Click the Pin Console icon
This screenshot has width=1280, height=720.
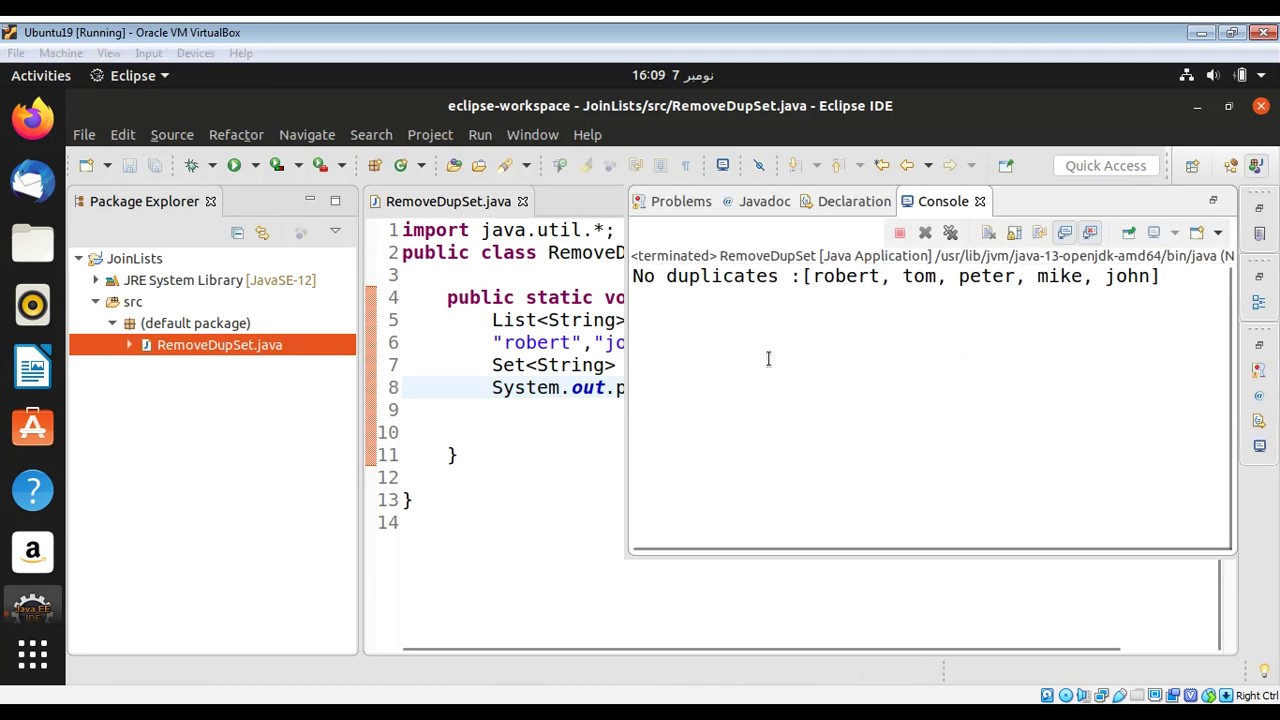click(1128, 233)
